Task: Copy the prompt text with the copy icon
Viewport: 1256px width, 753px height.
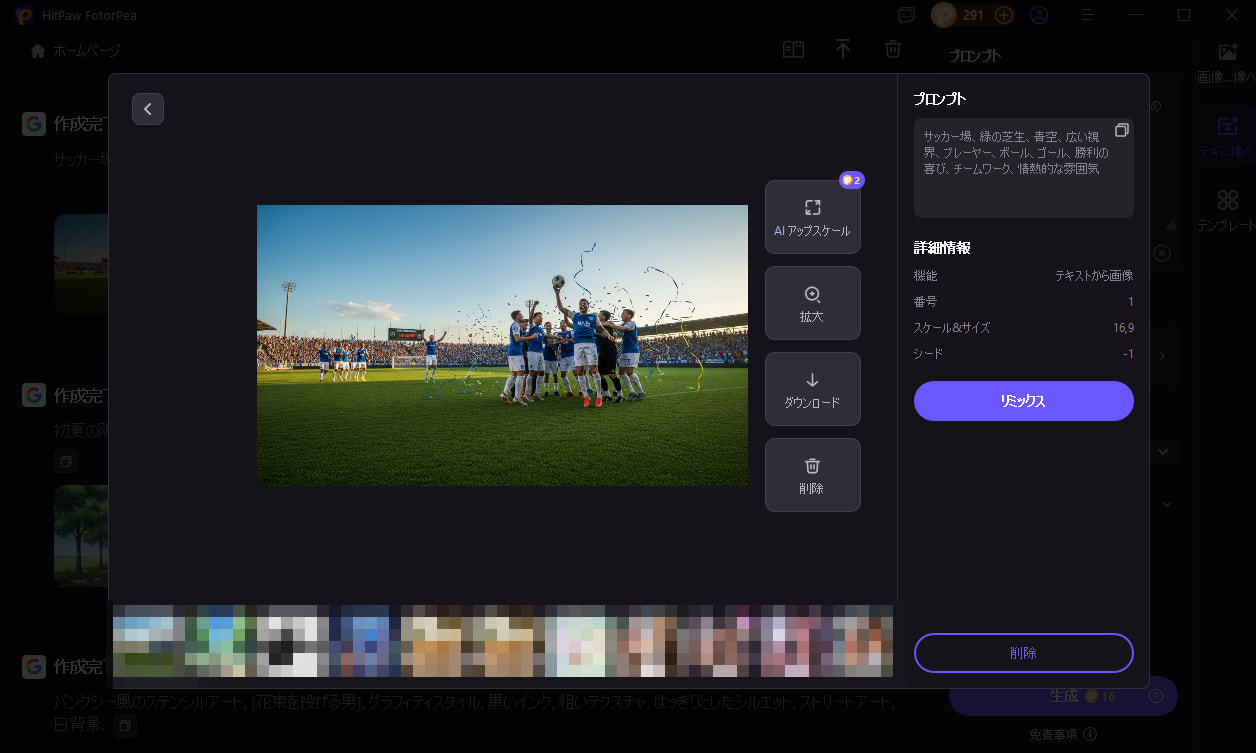Action: (x=1121, y=130)
